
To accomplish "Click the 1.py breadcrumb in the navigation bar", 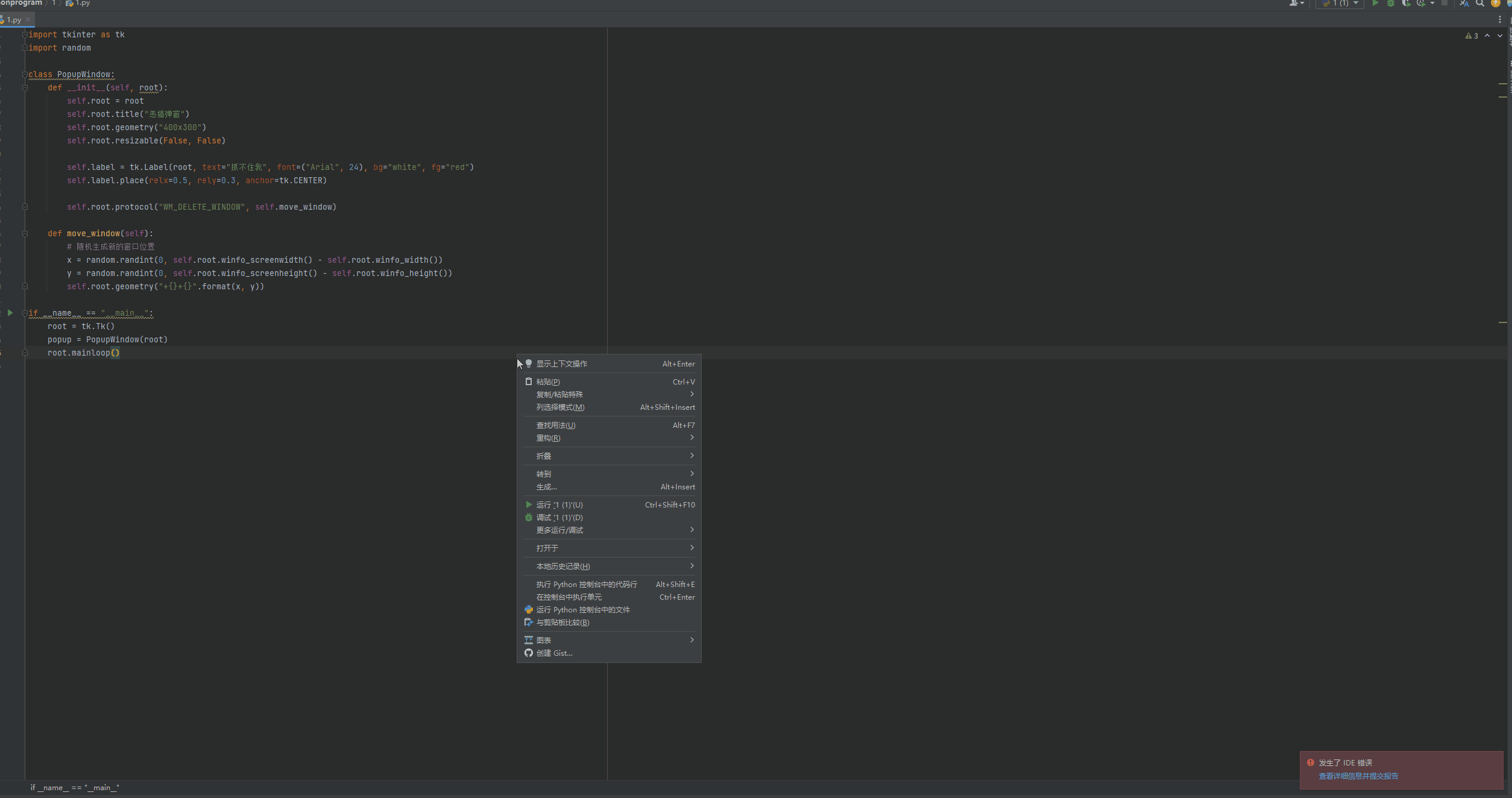I will [x=78, y=3].
